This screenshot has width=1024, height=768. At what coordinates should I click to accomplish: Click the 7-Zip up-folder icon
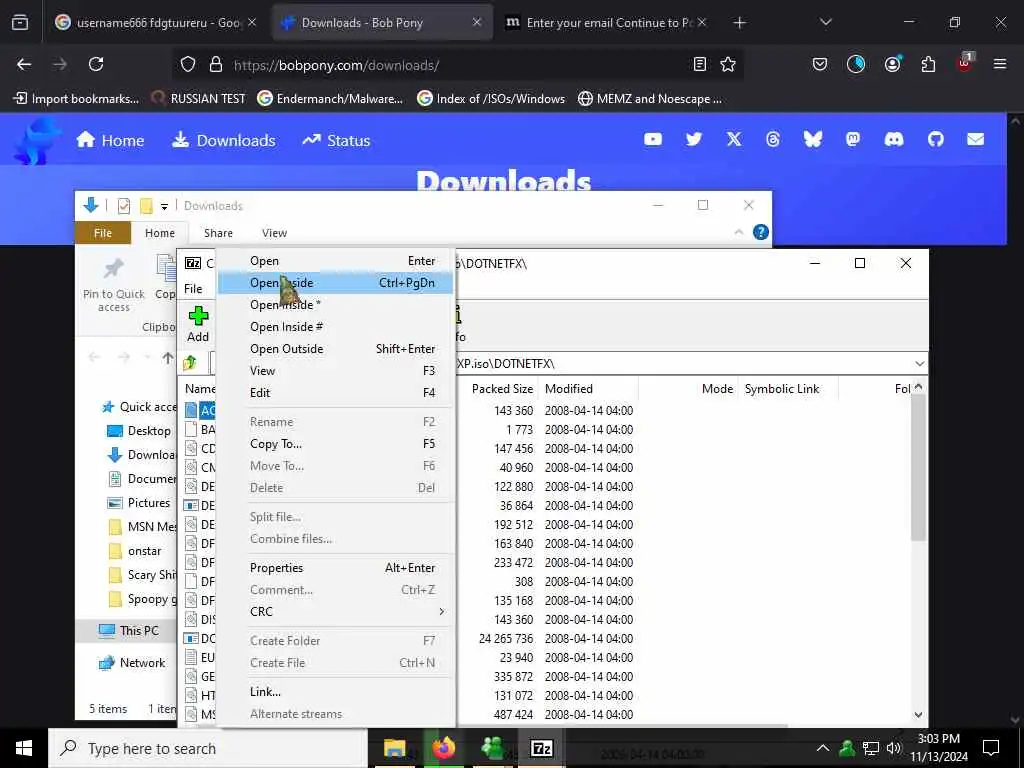(x=190, y=362)
